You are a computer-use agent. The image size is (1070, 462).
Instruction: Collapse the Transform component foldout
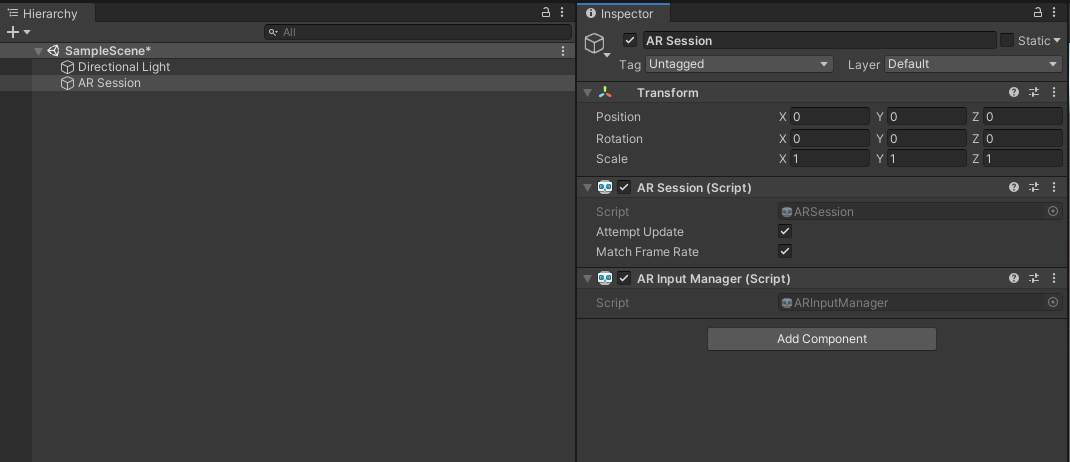[588, 92]
